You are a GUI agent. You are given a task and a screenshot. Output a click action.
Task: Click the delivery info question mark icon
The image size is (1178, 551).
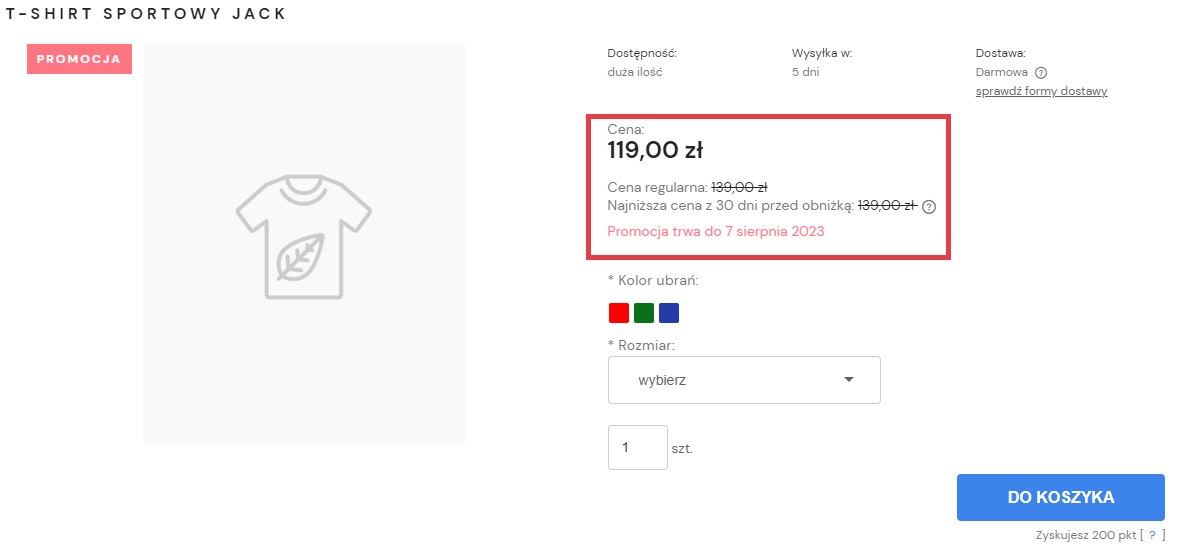click(1041, 73)
